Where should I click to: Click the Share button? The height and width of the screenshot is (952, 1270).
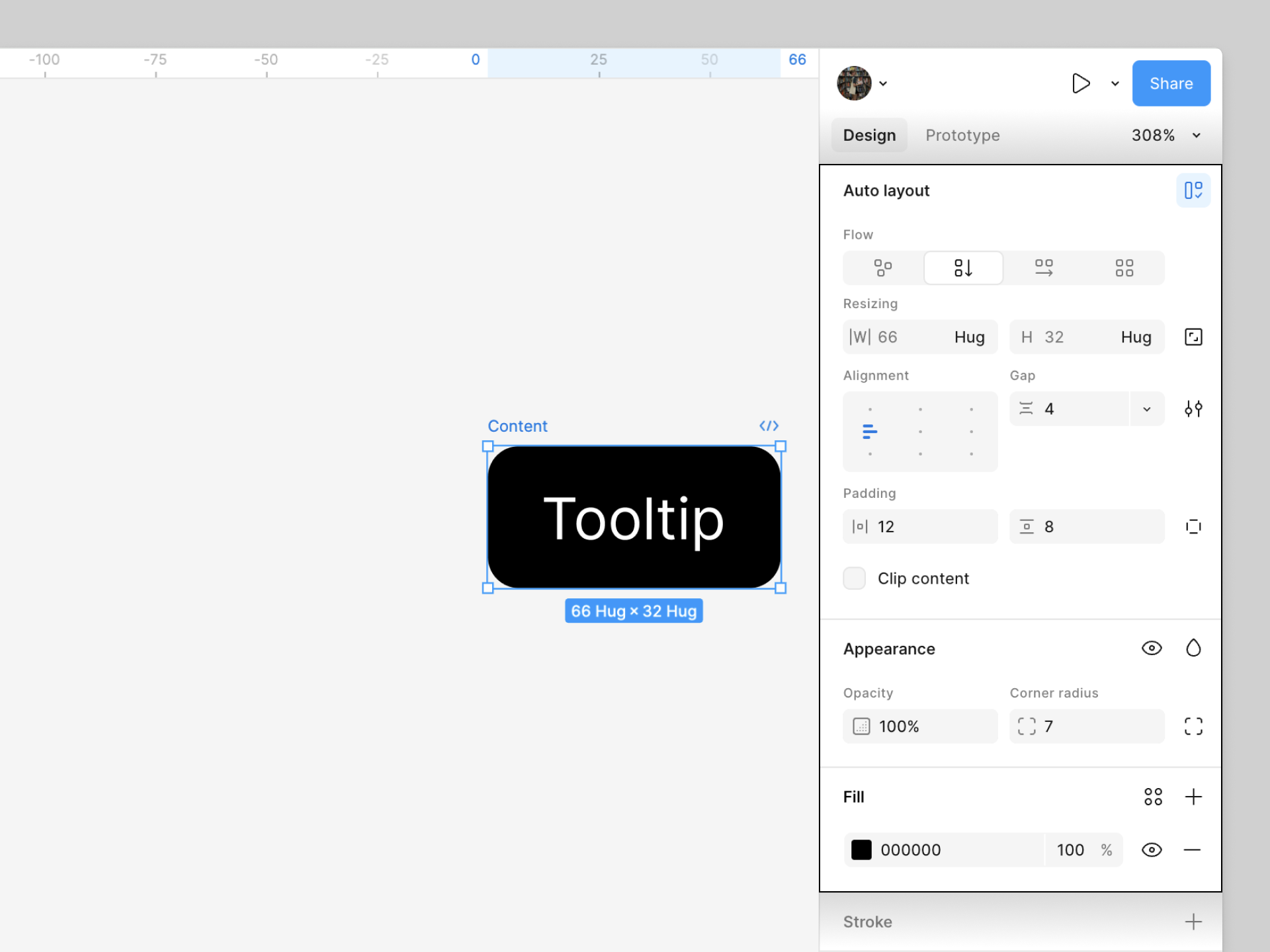pos(1171,83)
